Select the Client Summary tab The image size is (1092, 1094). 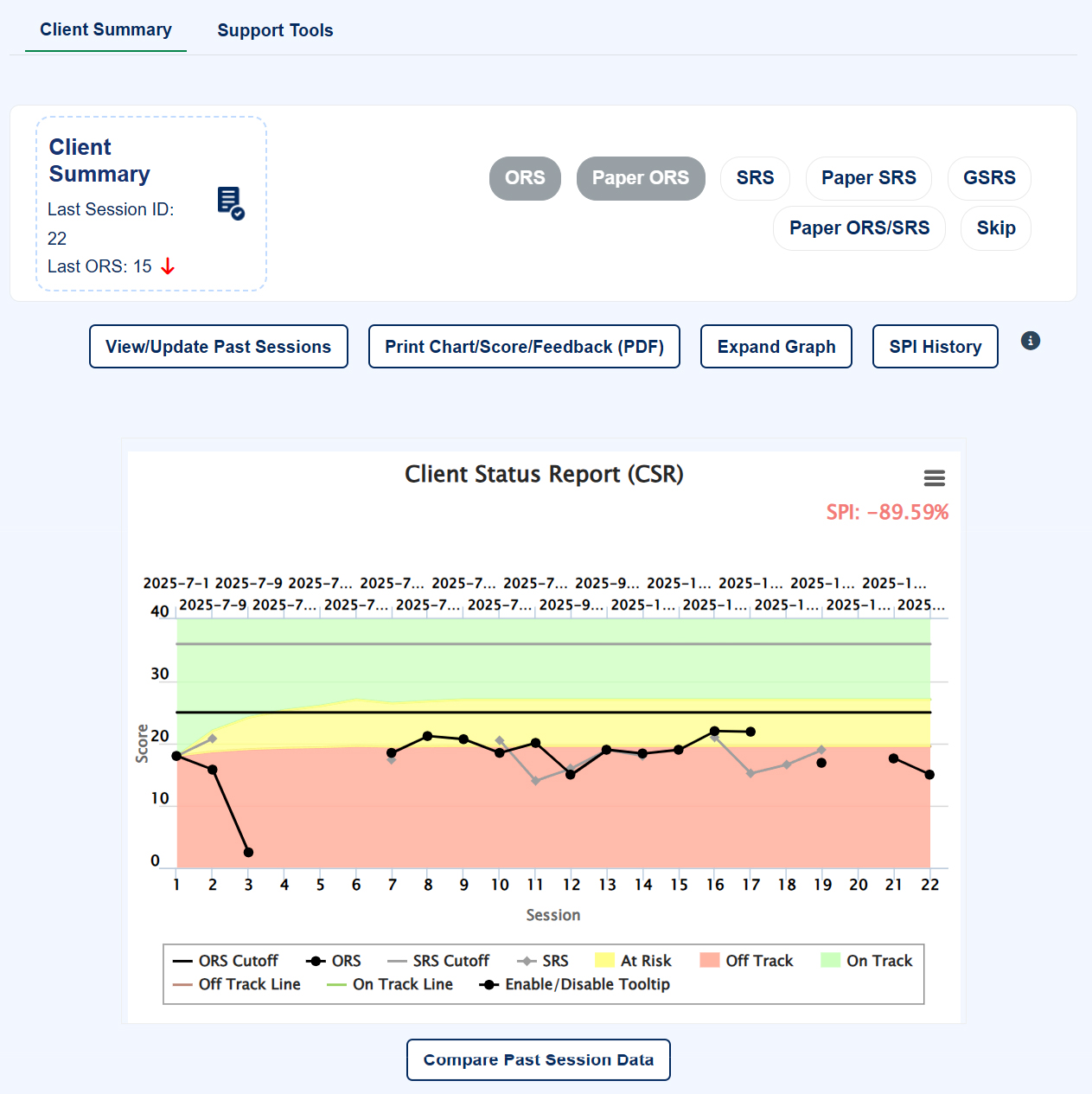pyautogui.click(x=105, y=29)
